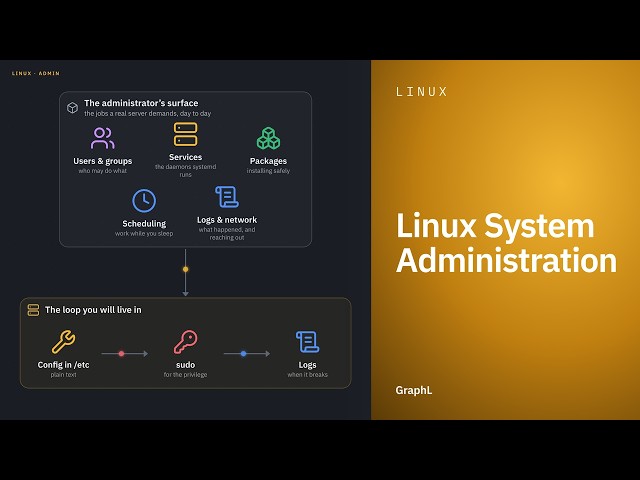The height and width of the screenshot is (480, 640).
Task: Click the 'Scheduling' label
Action: coord(144,224)
